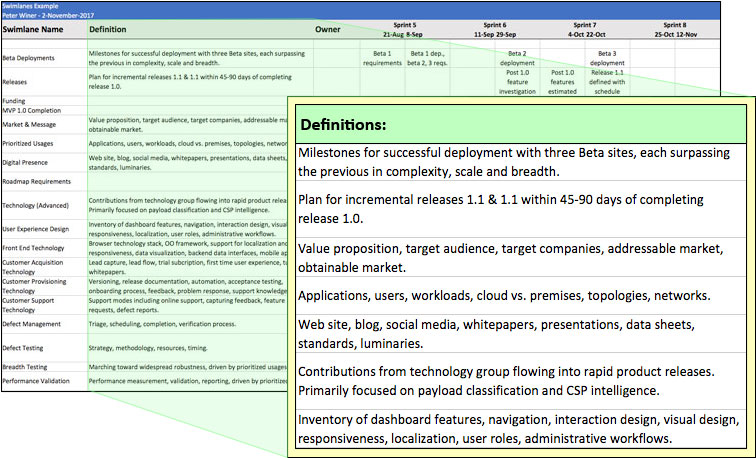Click 'Marching toward widespread robustness' cell

[x=188, y=367]
